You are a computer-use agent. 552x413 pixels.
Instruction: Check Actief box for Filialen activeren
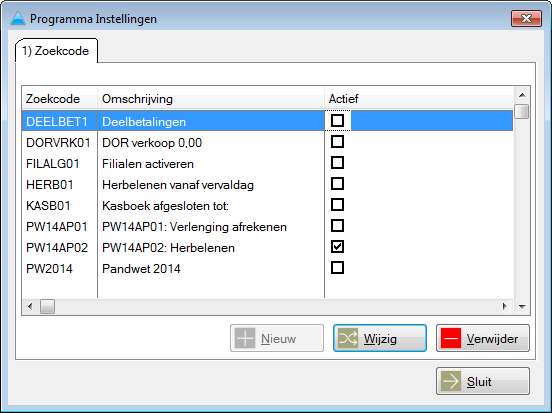[337, 163]
